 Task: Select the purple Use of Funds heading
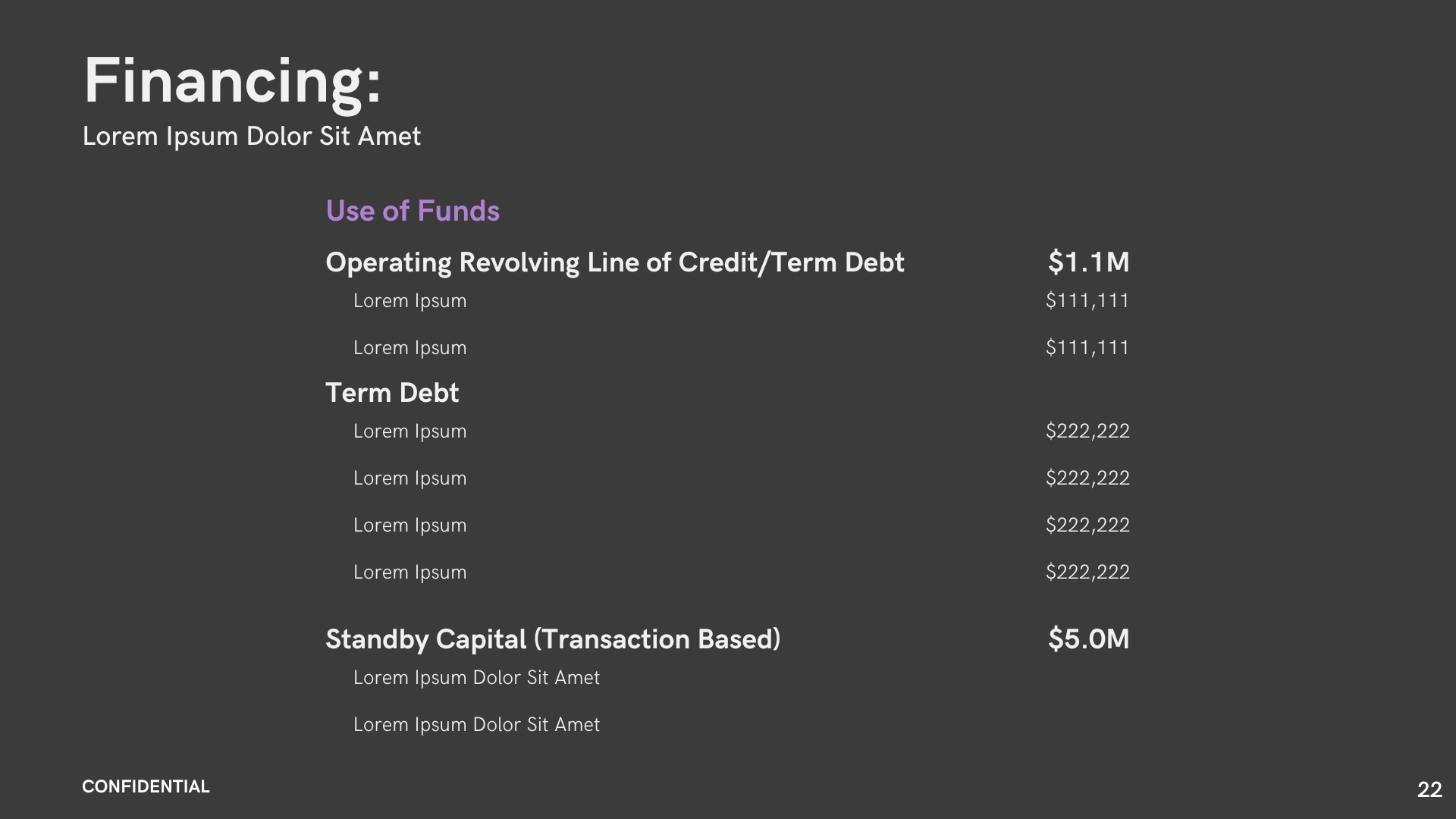[x=413, y=211]
